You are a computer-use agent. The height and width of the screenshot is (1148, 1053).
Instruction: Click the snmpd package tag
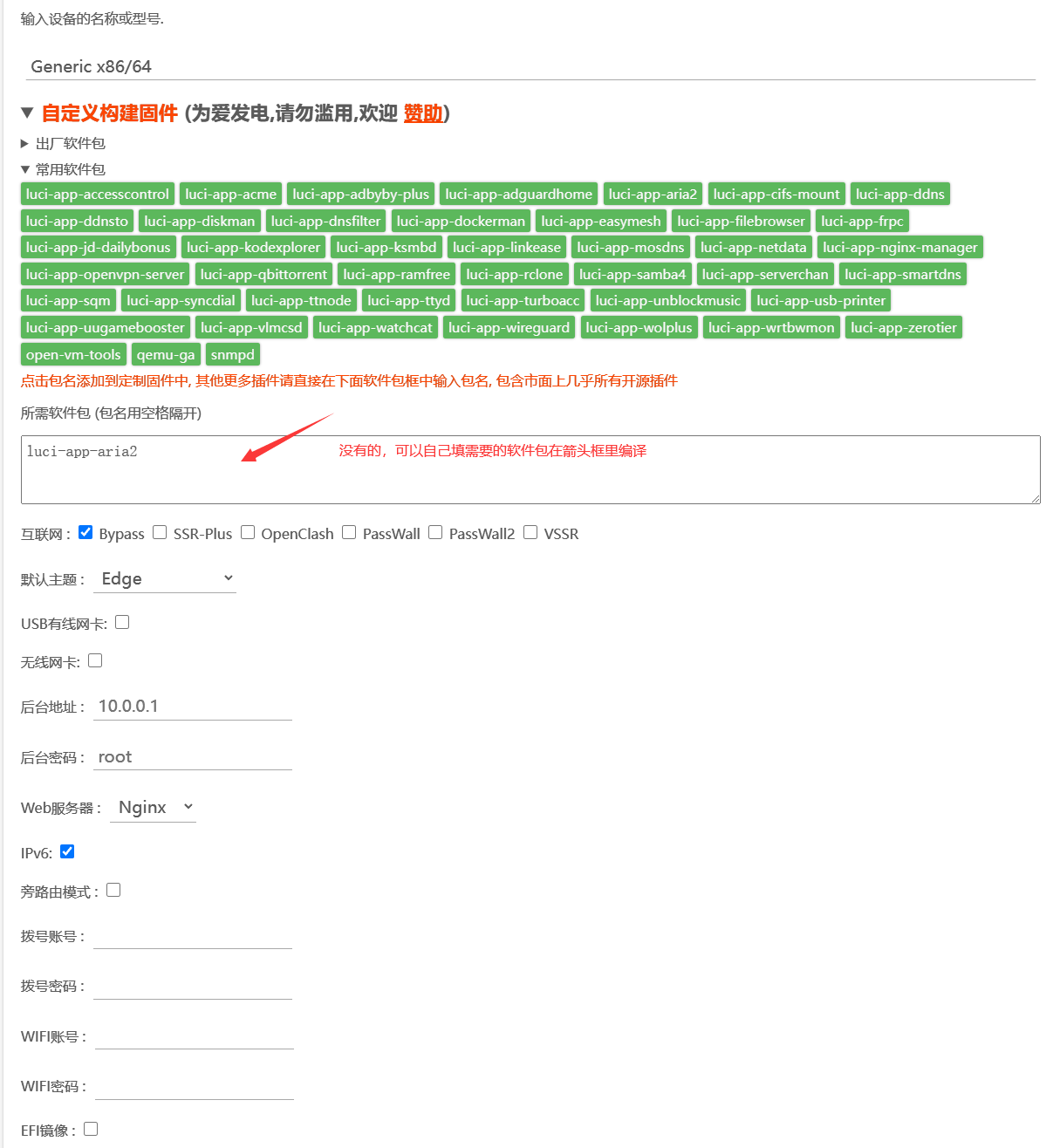[x=233, y=354]
